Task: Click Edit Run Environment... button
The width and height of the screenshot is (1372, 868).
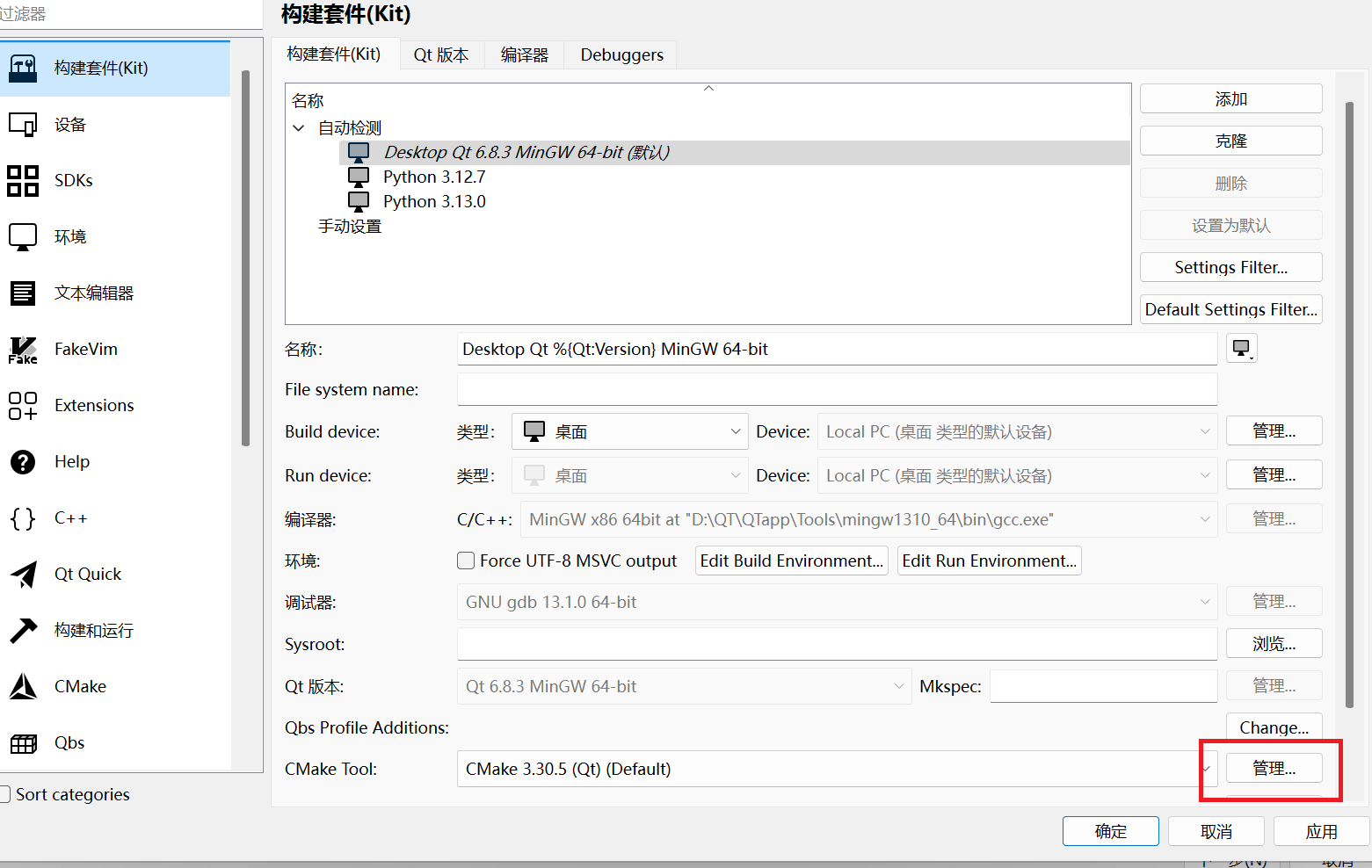Action: pos(990,561)
